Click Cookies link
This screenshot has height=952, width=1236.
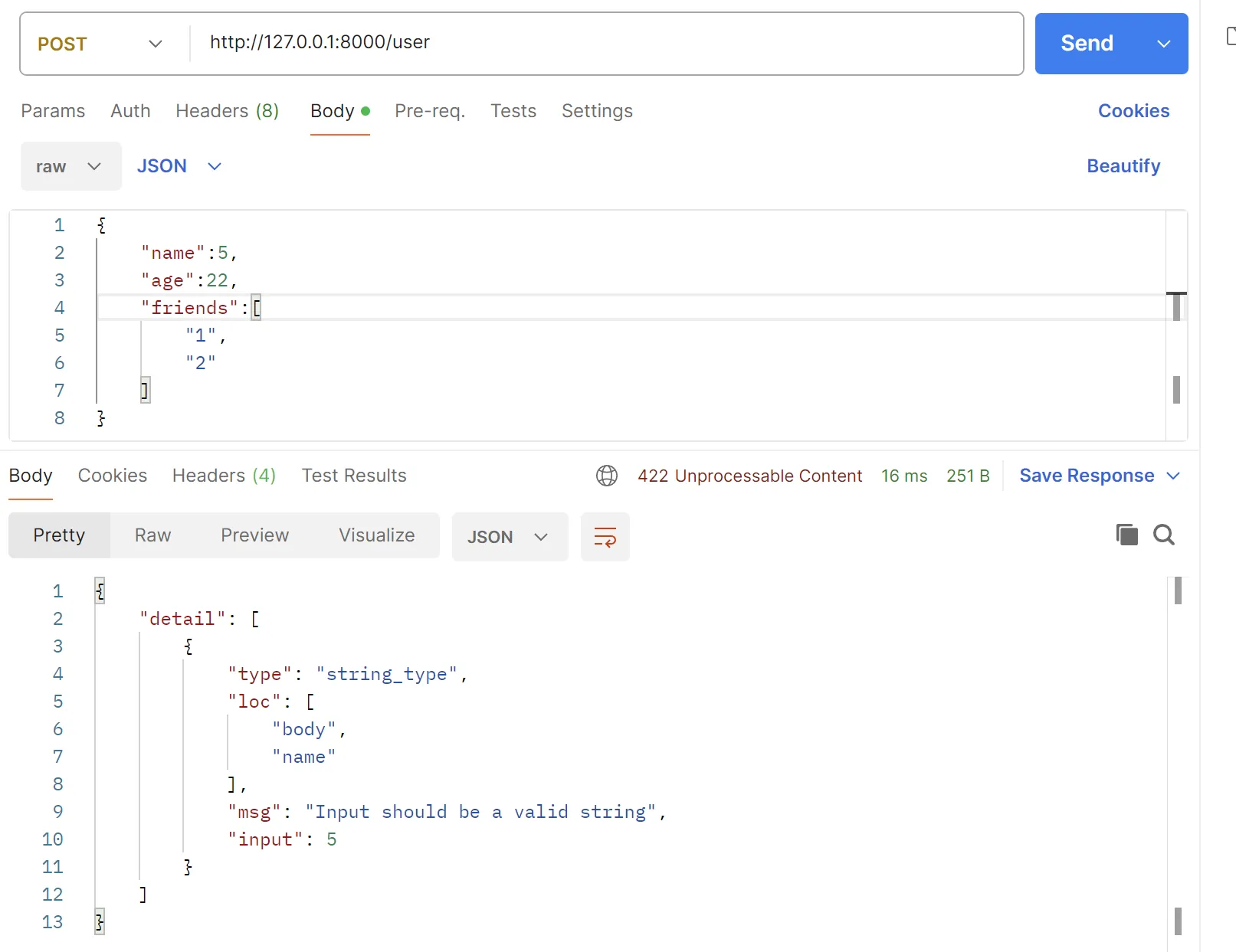click(x=1133, y=111)
